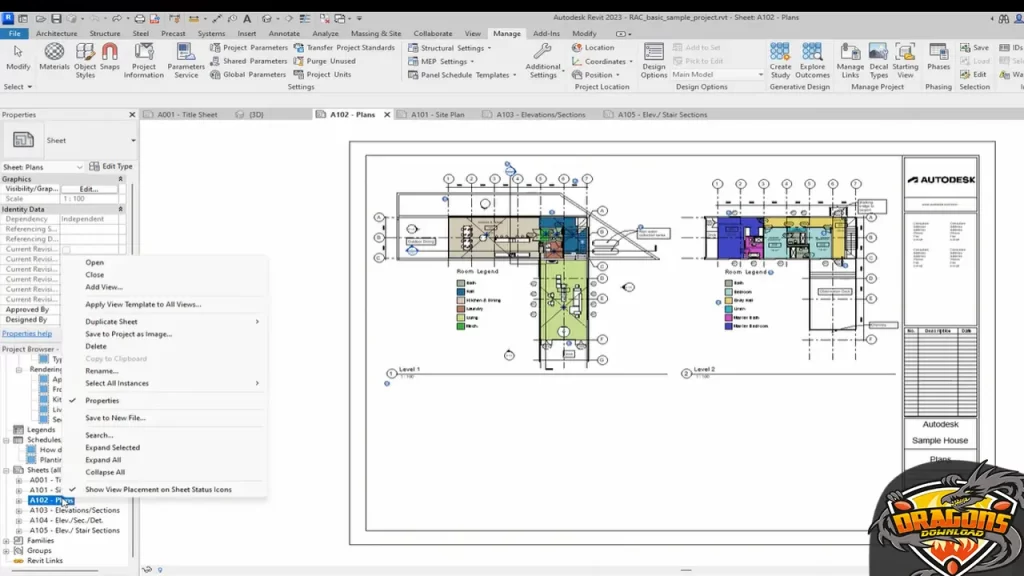Click Purge Unused
The width and height of the screenshot is (1024, 576).
[325, 61]
